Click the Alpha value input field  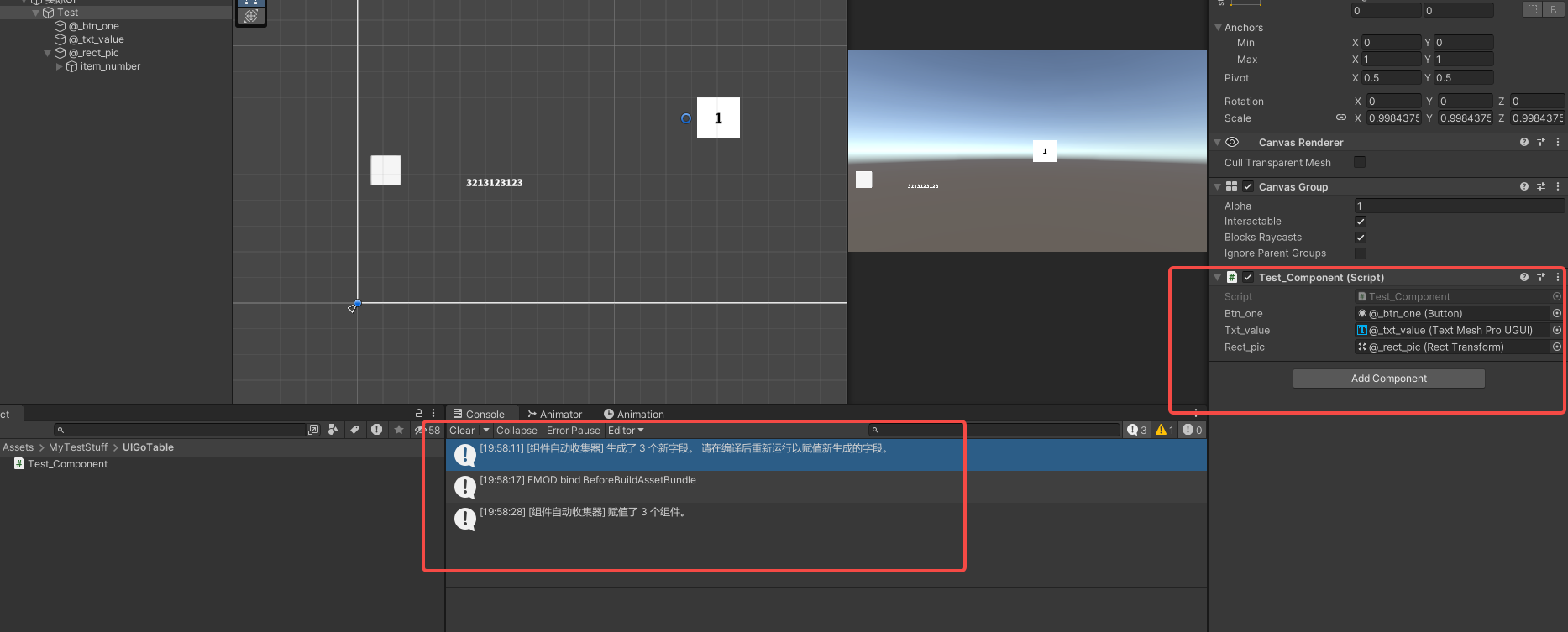[1459, 206]
